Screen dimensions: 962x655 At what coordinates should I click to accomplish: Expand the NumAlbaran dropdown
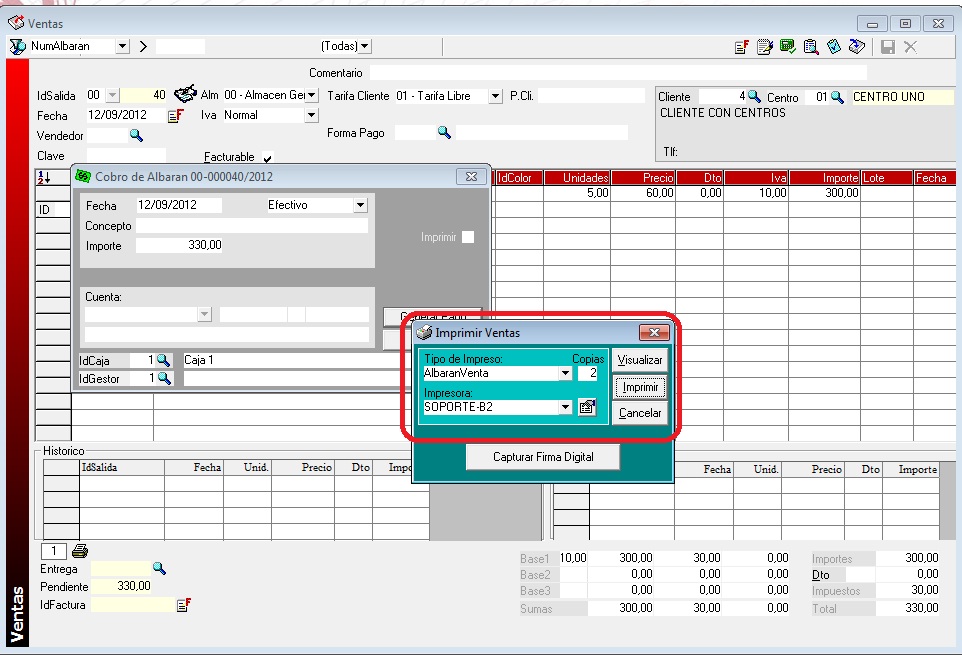(123, 46)
